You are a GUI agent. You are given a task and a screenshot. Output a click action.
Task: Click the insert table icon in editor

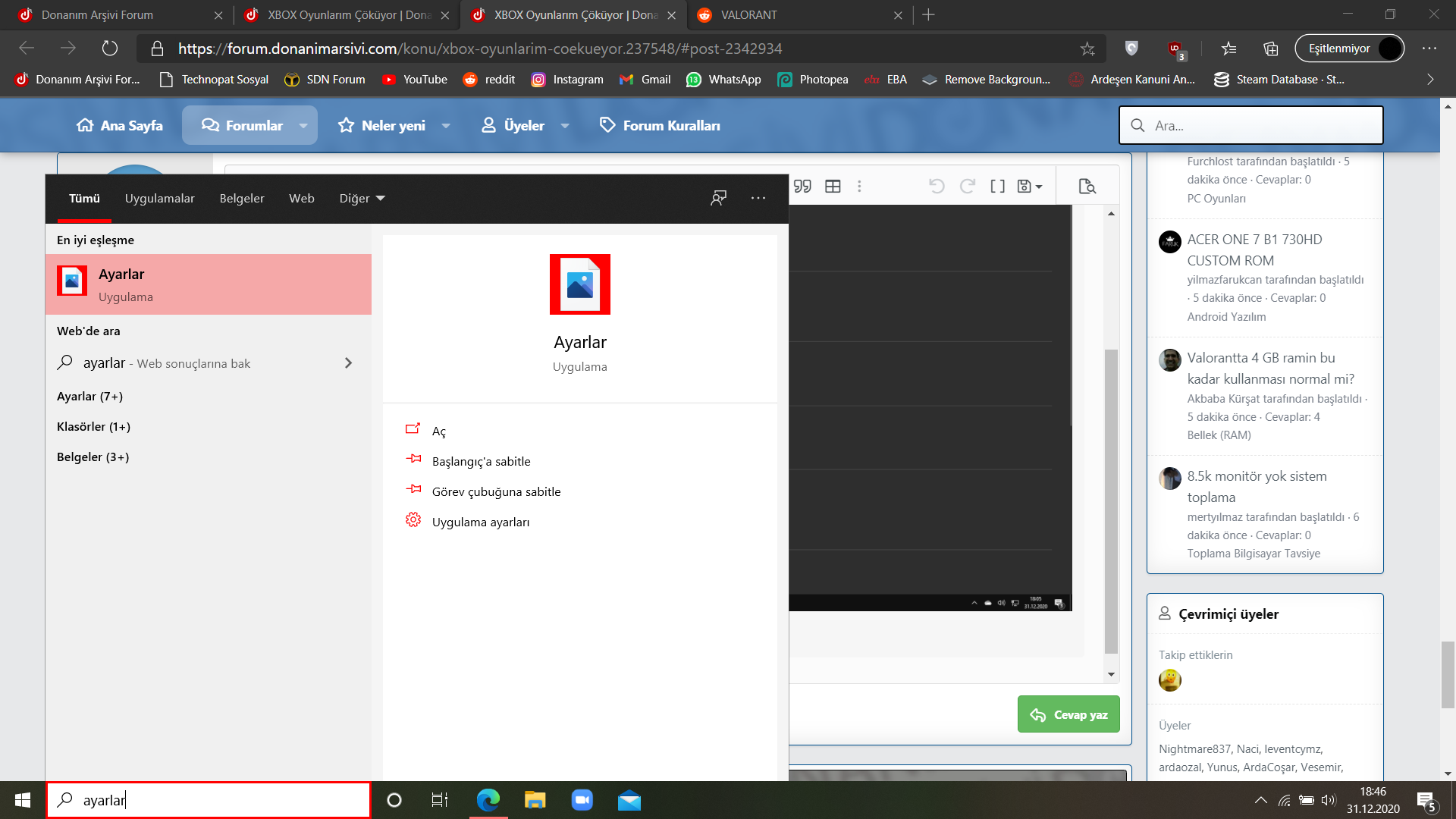(x=833, y=187)
